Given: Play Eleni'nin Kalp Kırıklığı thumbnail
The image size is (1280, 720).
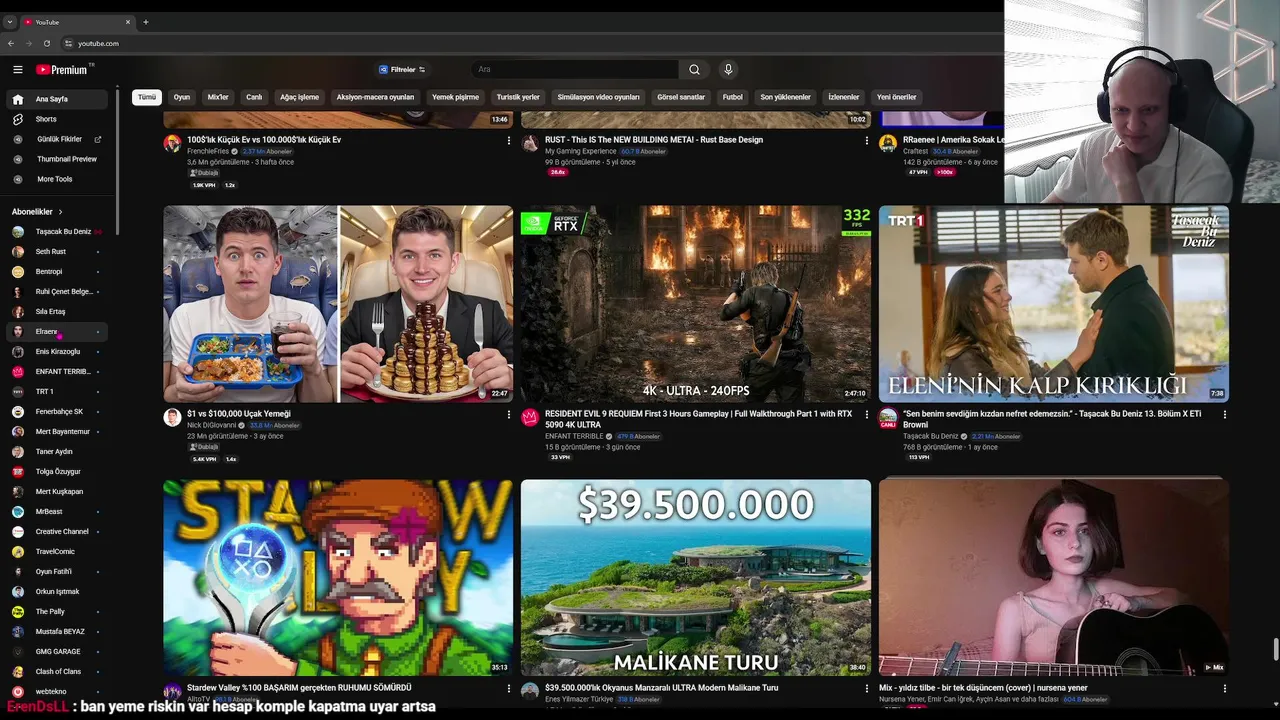Looking at the screenshot, I should point(1054,304).
